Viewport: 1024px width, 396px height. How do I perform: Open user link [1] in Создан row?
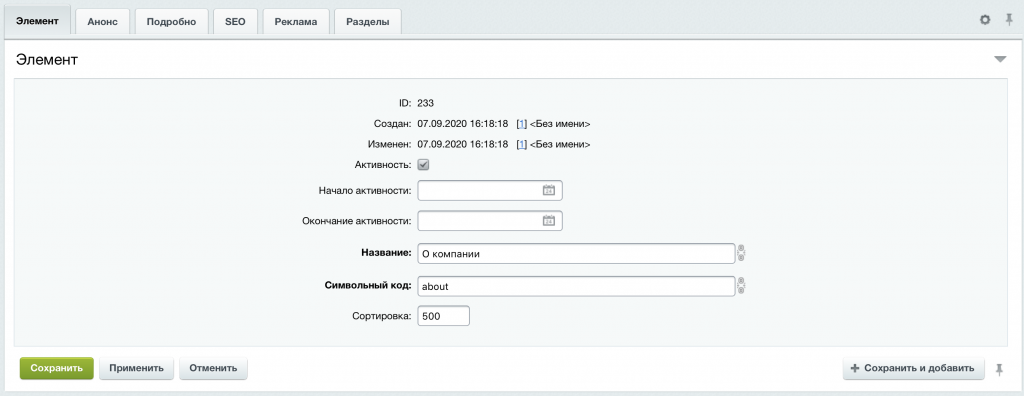coord(521,124)
